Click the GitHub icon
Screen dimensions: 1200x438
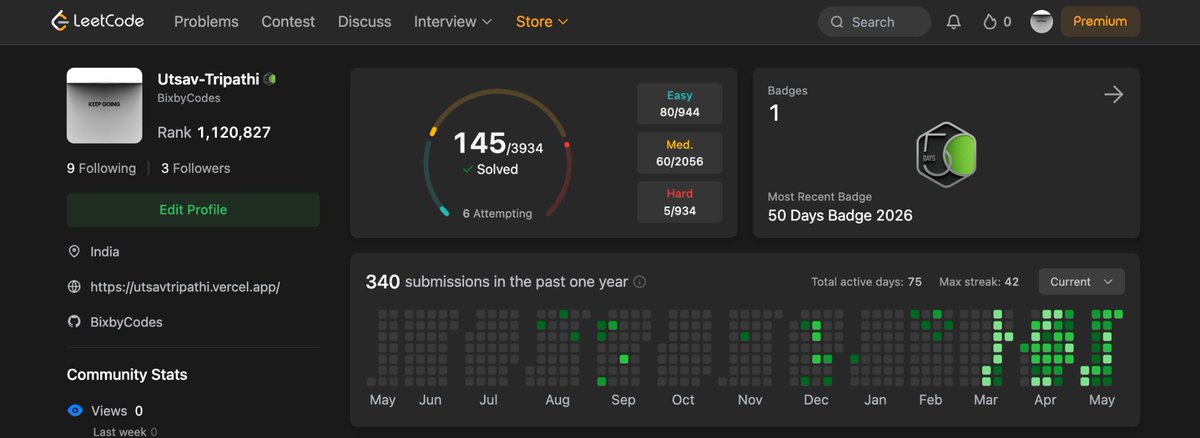[74, 322]
